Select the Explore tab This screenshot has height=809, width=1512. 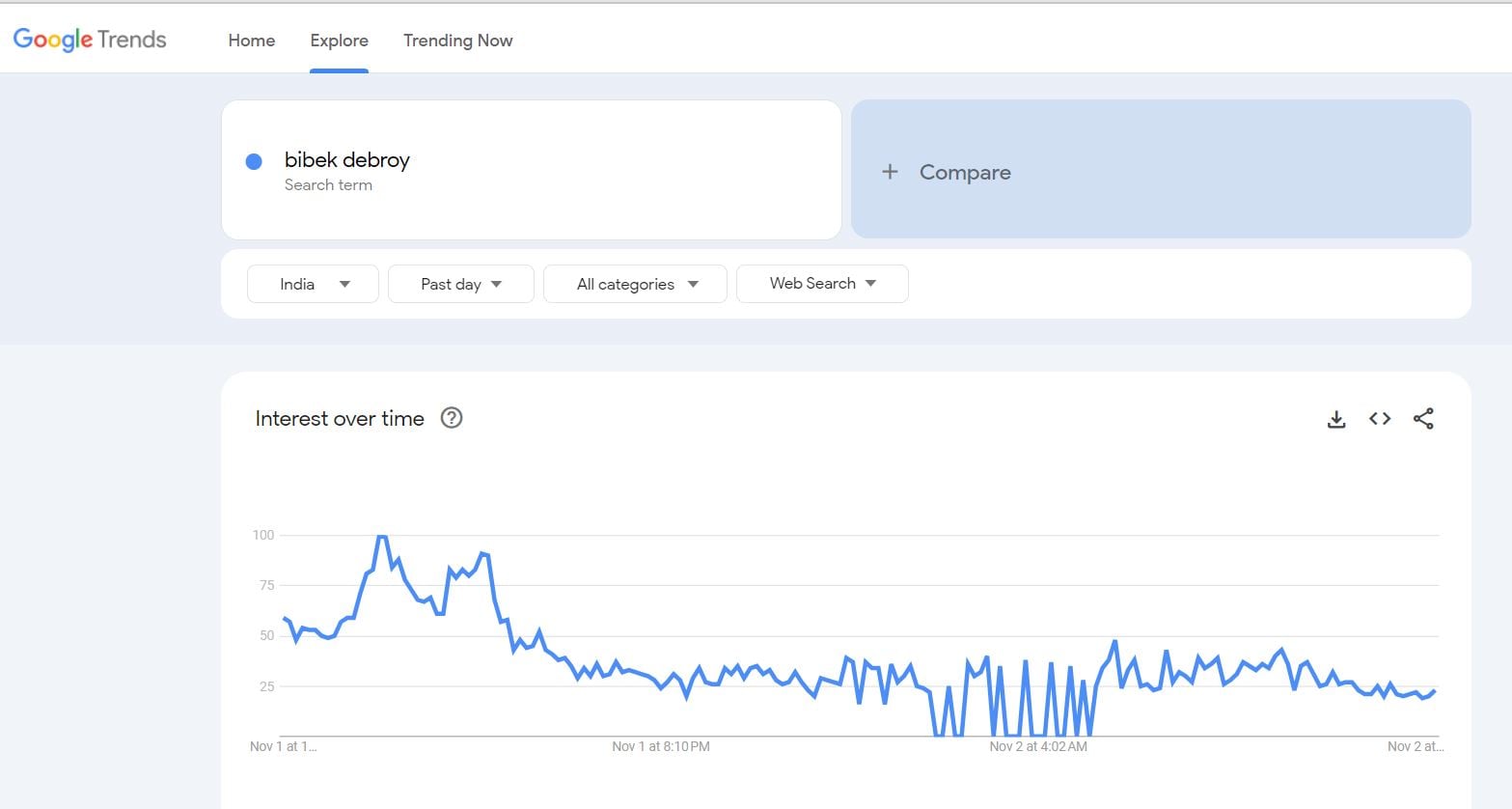(x=339, y=41)
